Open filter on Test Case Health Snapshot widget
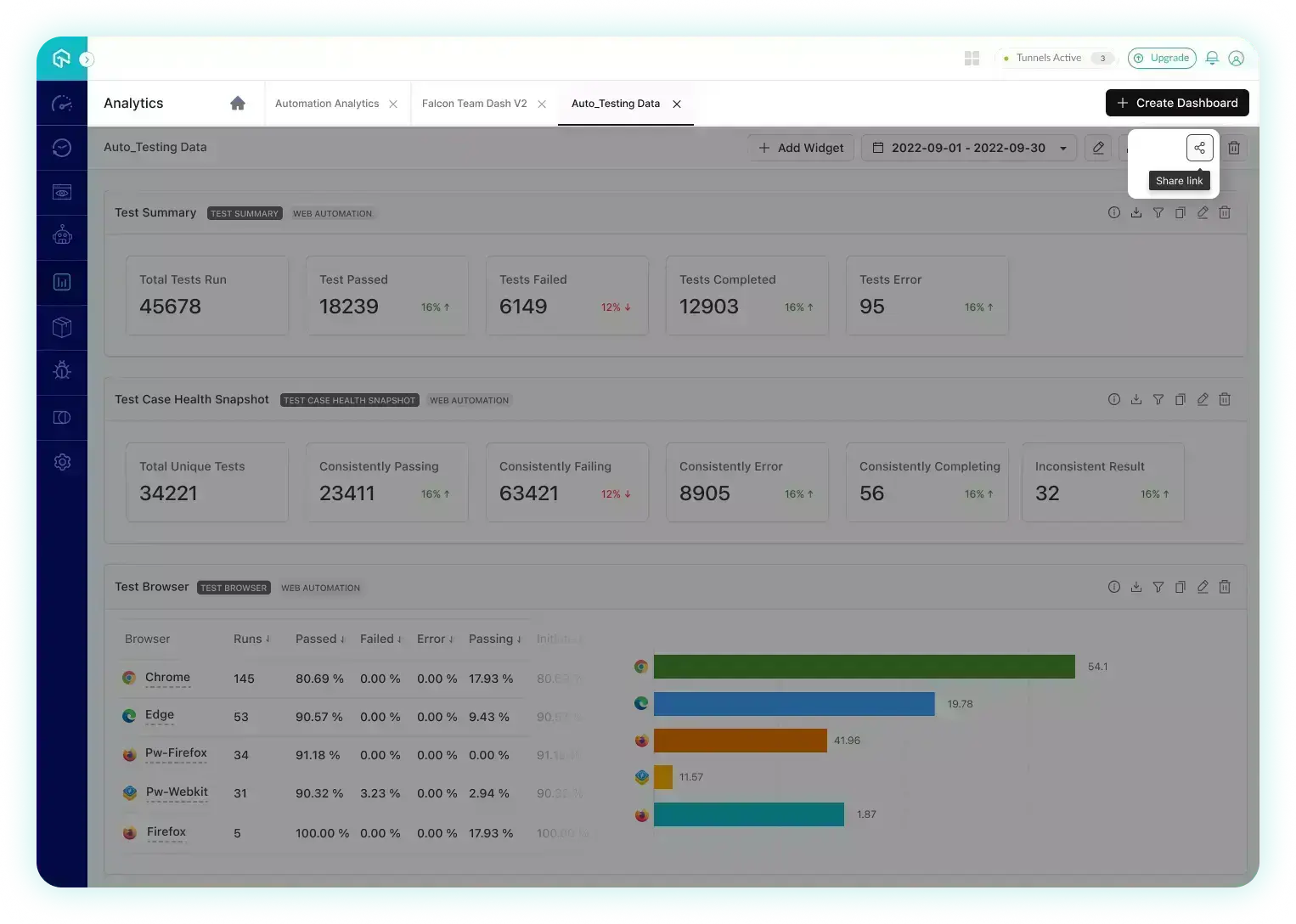Screen dimensions: 1296x924 coord(1158,400)
